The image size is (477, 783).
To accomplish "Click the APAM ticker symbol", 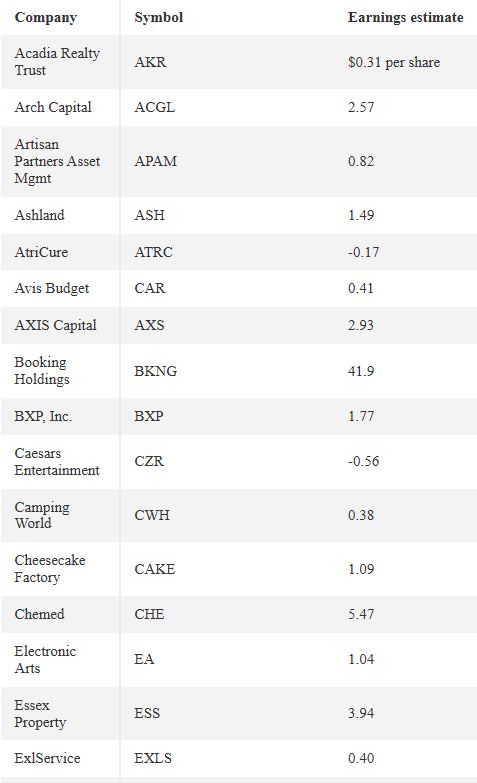I will coord(155,161).
